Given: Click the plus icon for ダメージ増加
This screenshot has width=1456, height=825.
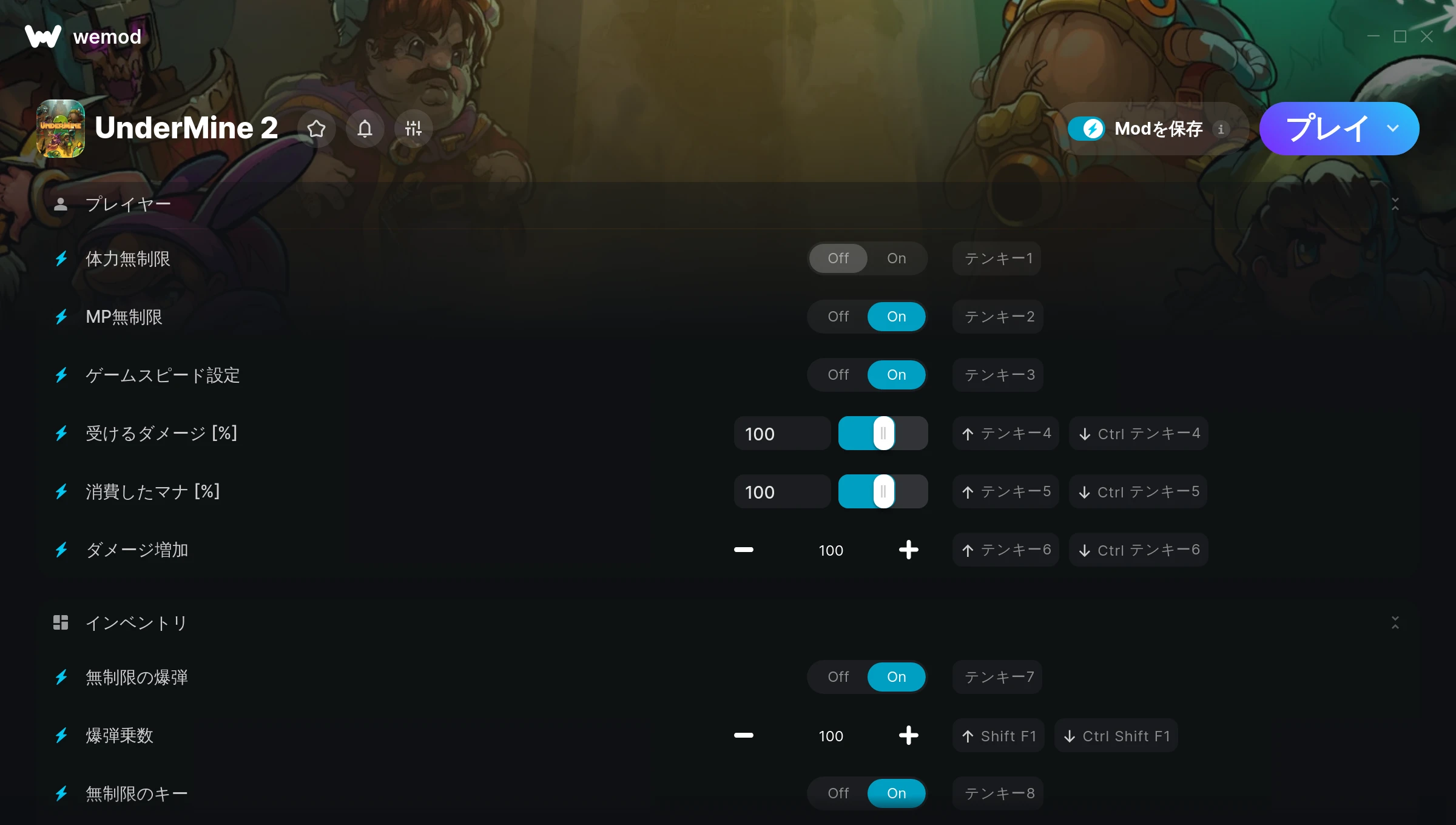Looking at the screenshot, I should click(x=908, y=550).
